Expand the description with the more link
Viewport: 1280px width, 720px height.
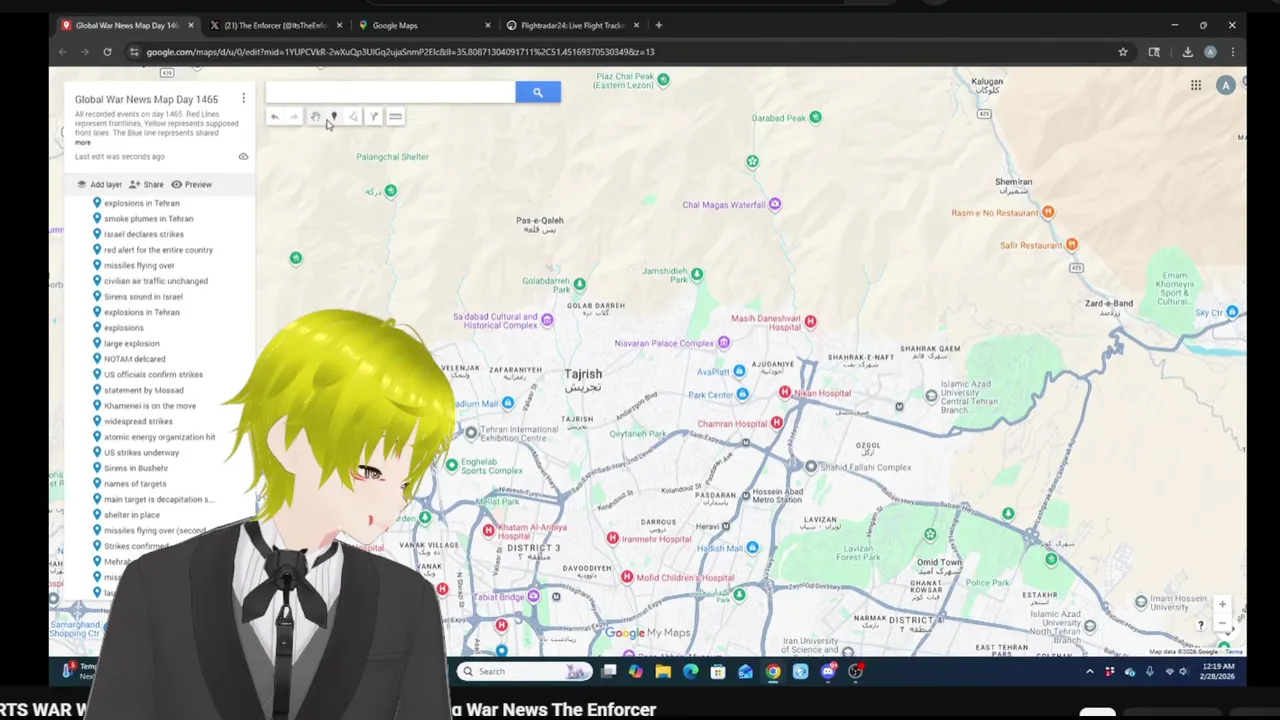[x=82, y=142]
